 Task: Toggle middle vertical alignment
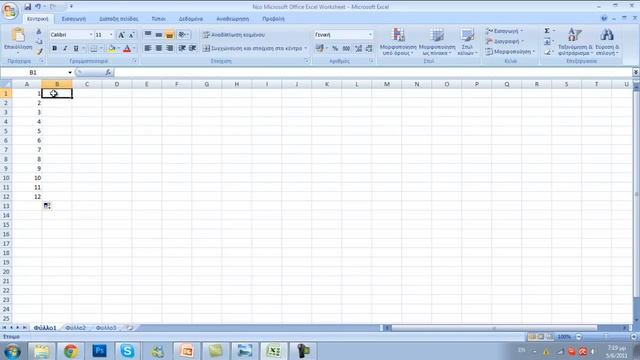[x=159, y=35]
